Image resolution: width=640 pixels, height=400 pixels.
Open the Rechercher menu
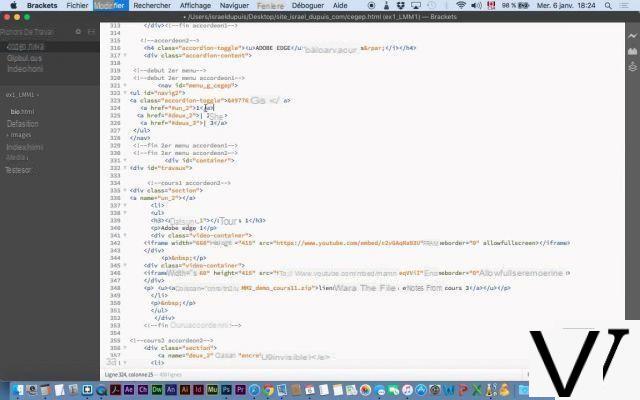tap(152, 6)
